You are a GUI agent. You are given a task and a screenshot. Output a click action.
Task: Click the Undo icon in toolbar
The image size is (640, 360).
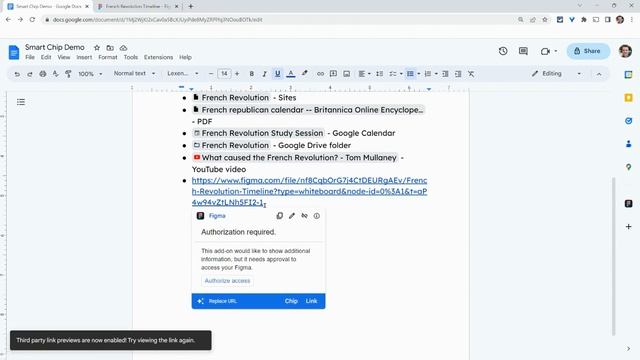point(17,74)
